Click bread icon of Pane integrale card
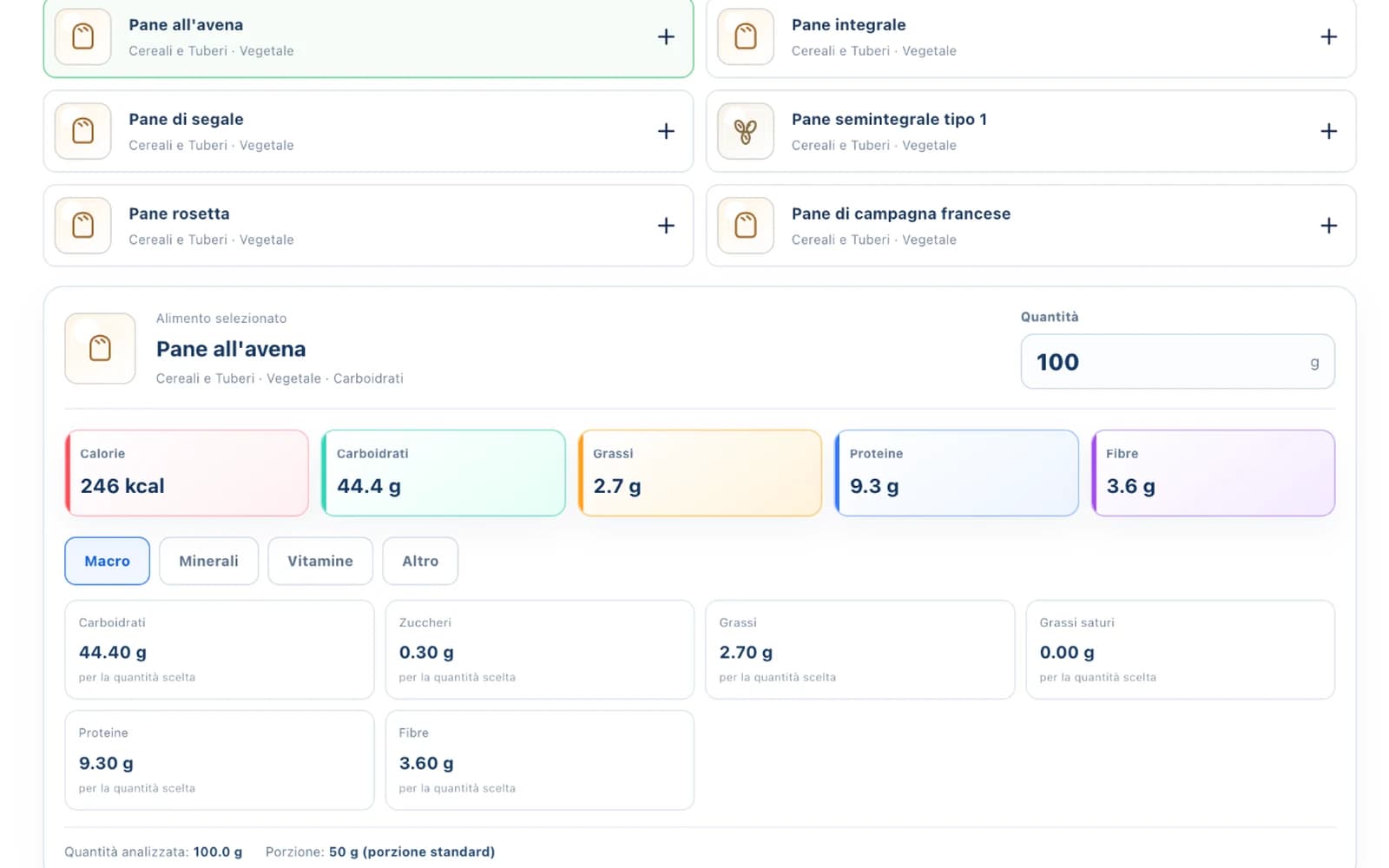This screenshot has height=868, width=1389. [x=746, y=36]
